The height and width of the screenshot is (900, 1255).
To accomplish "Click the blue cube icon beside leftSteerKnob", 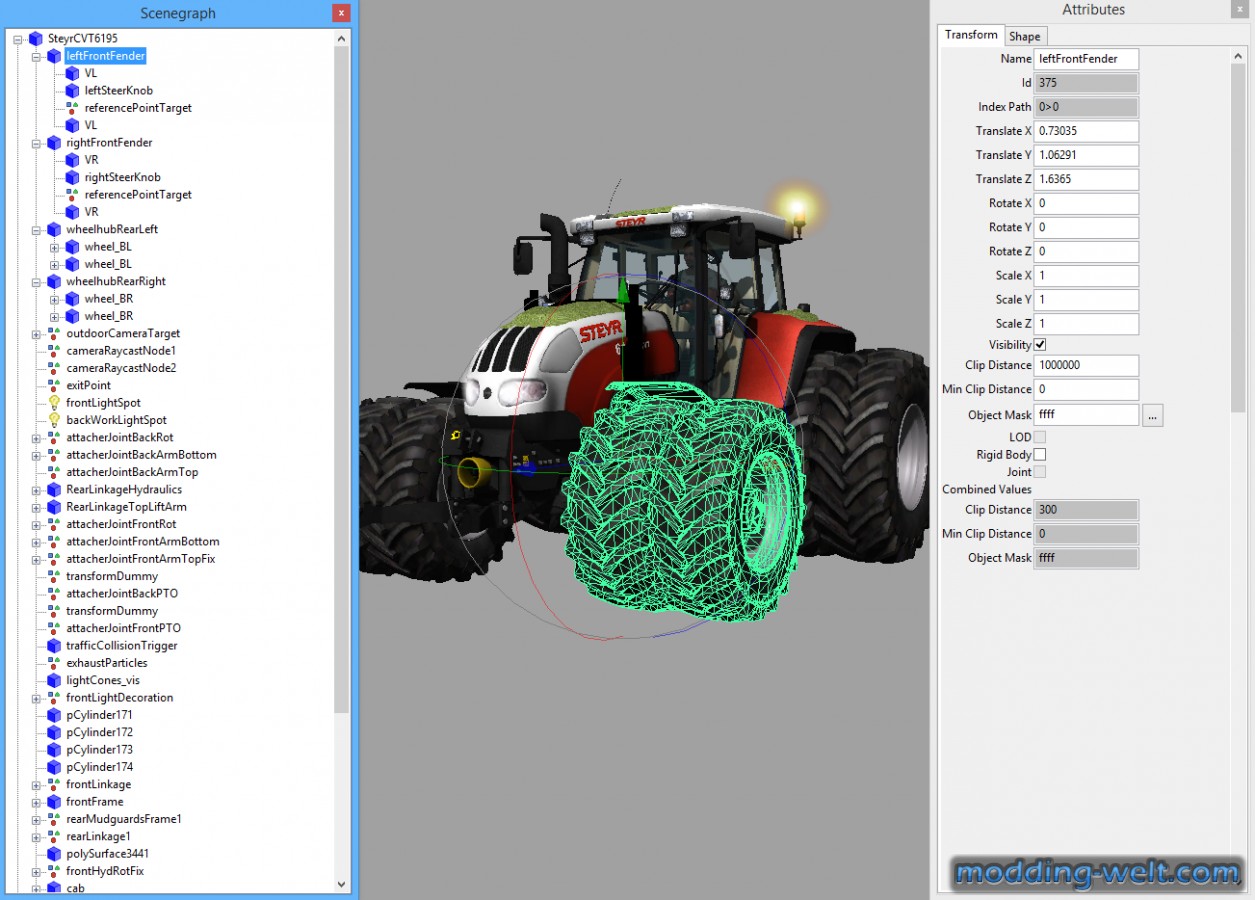I will [x=72, y=91].
